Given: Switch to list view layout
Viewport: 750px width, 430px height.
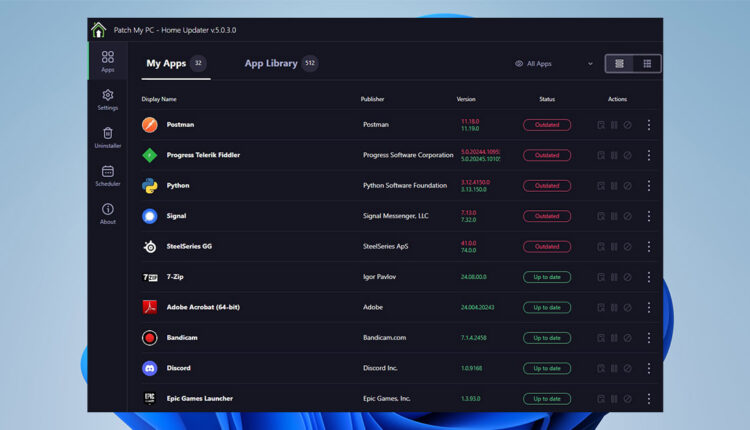Looking at the screenshot, I should [x=619, y=63].
